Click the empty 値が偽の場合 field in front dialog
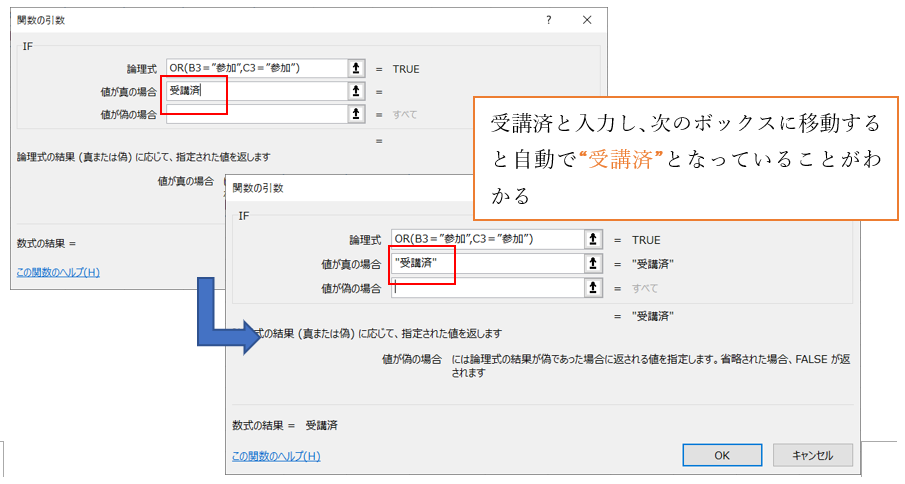 [487, 288]
